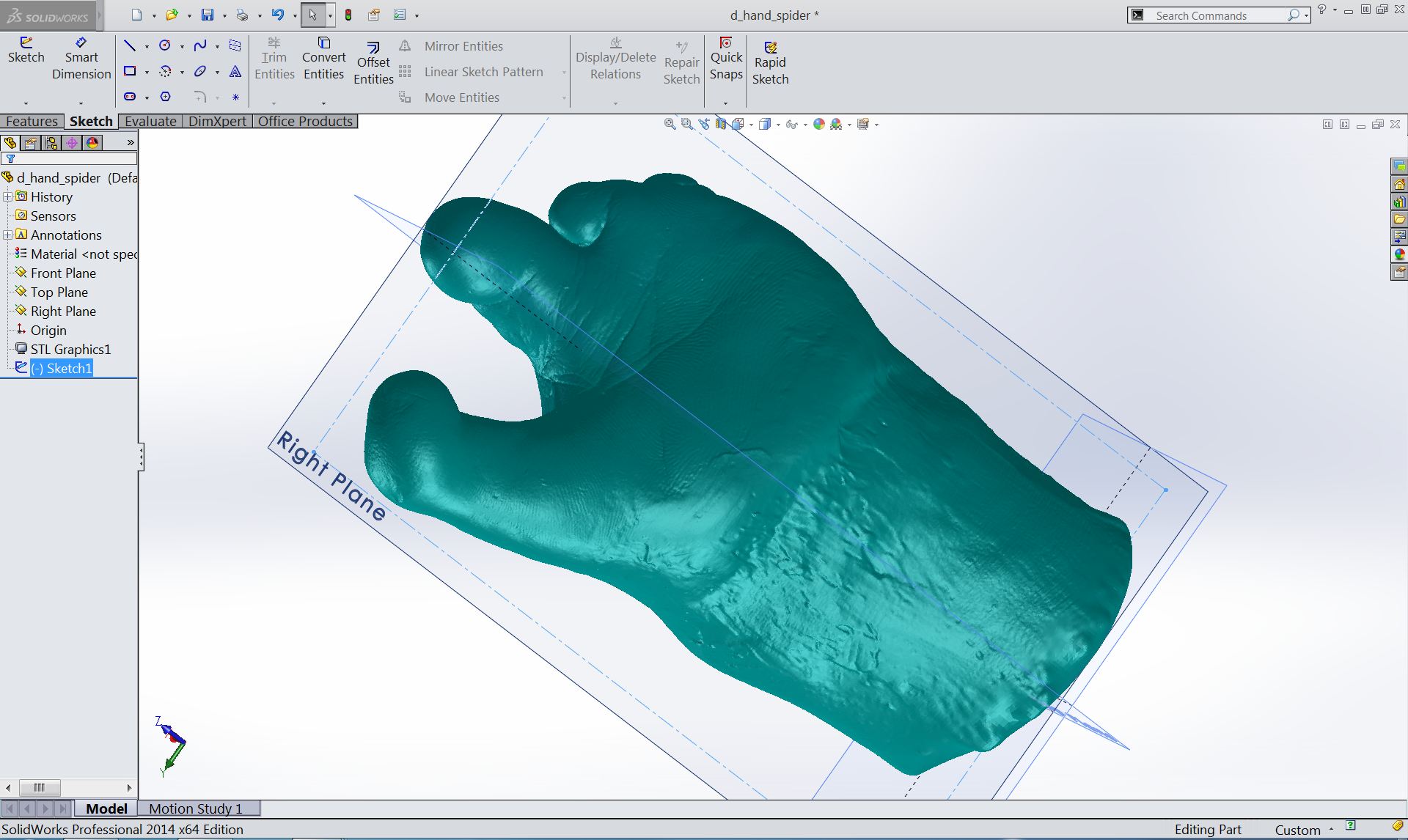Open the Appearances tab in the task pane
This screenshot has height=840, width=1408.
pos(1399,254)
